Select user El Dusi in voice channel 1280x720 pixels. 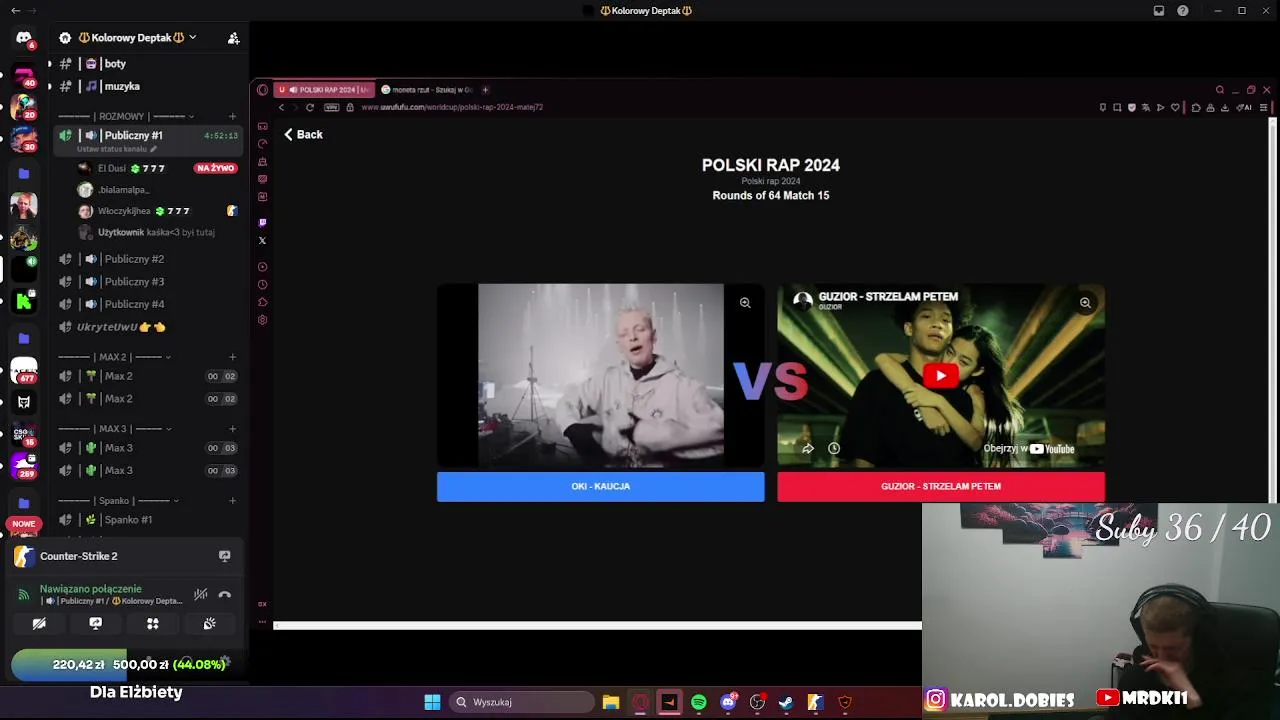pos(157,168)
